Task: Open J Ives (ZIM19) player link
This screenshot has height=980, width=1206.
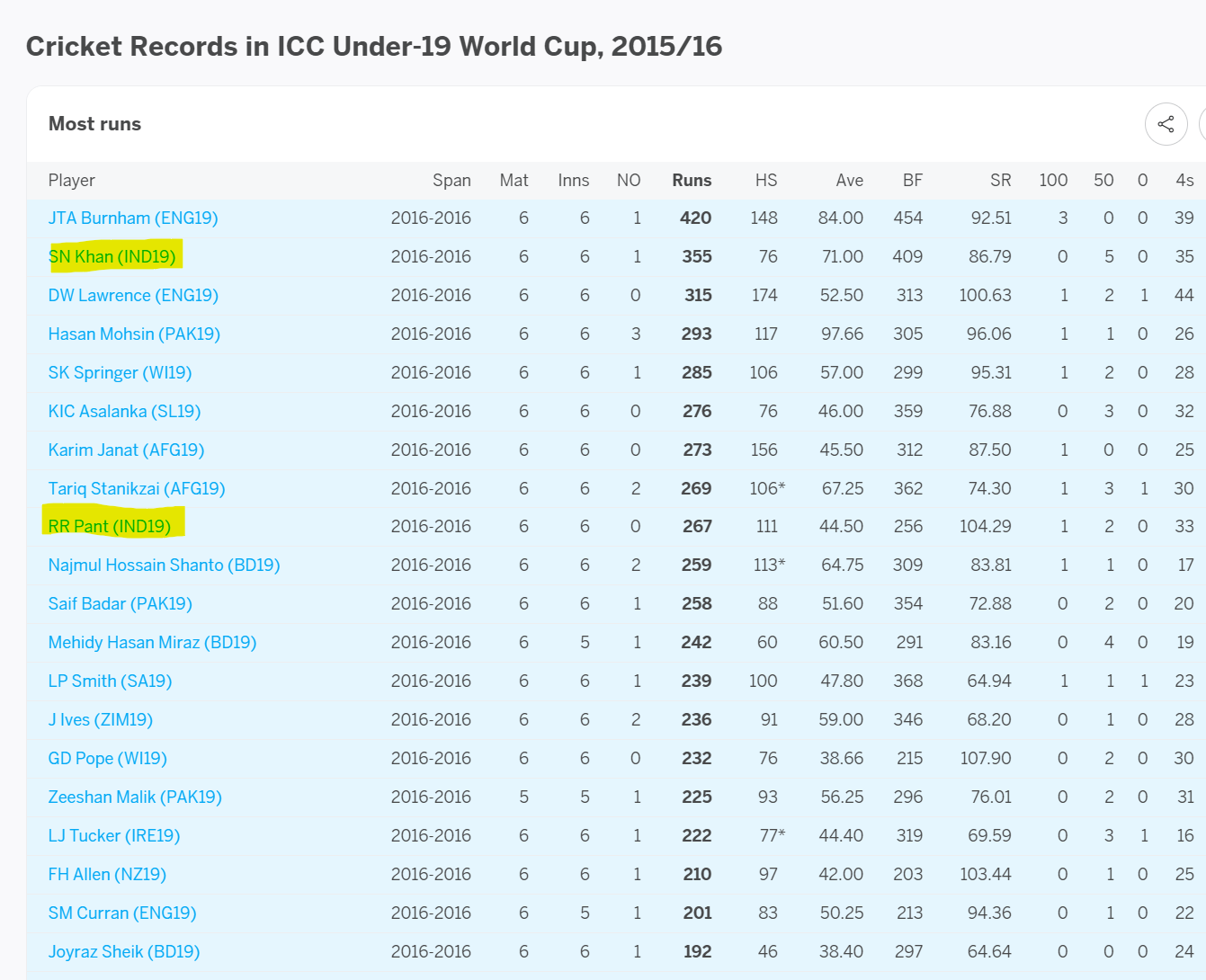Action: point(101,719)
